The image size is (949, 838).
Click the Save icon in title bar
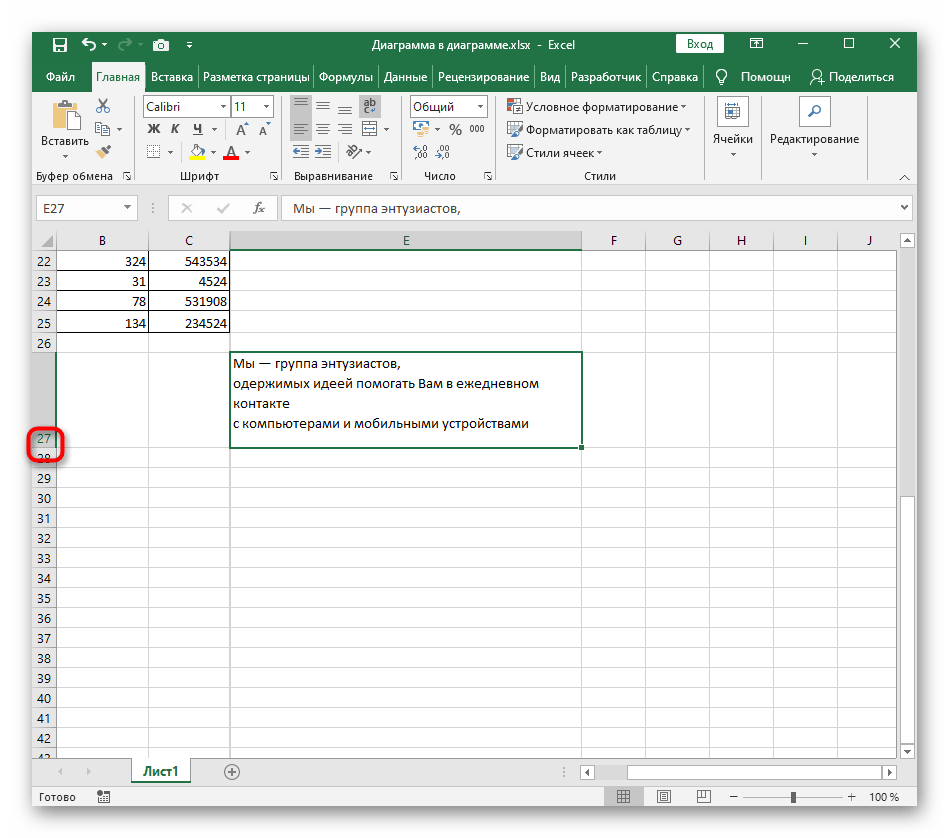click(x=60, y=45)
